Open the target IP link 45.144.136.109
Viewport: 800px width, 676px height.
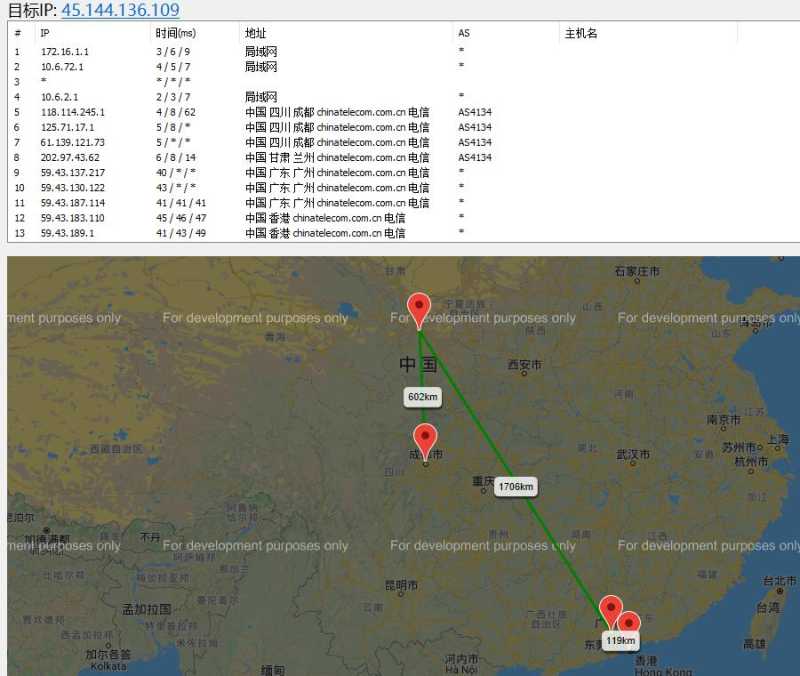120,10
